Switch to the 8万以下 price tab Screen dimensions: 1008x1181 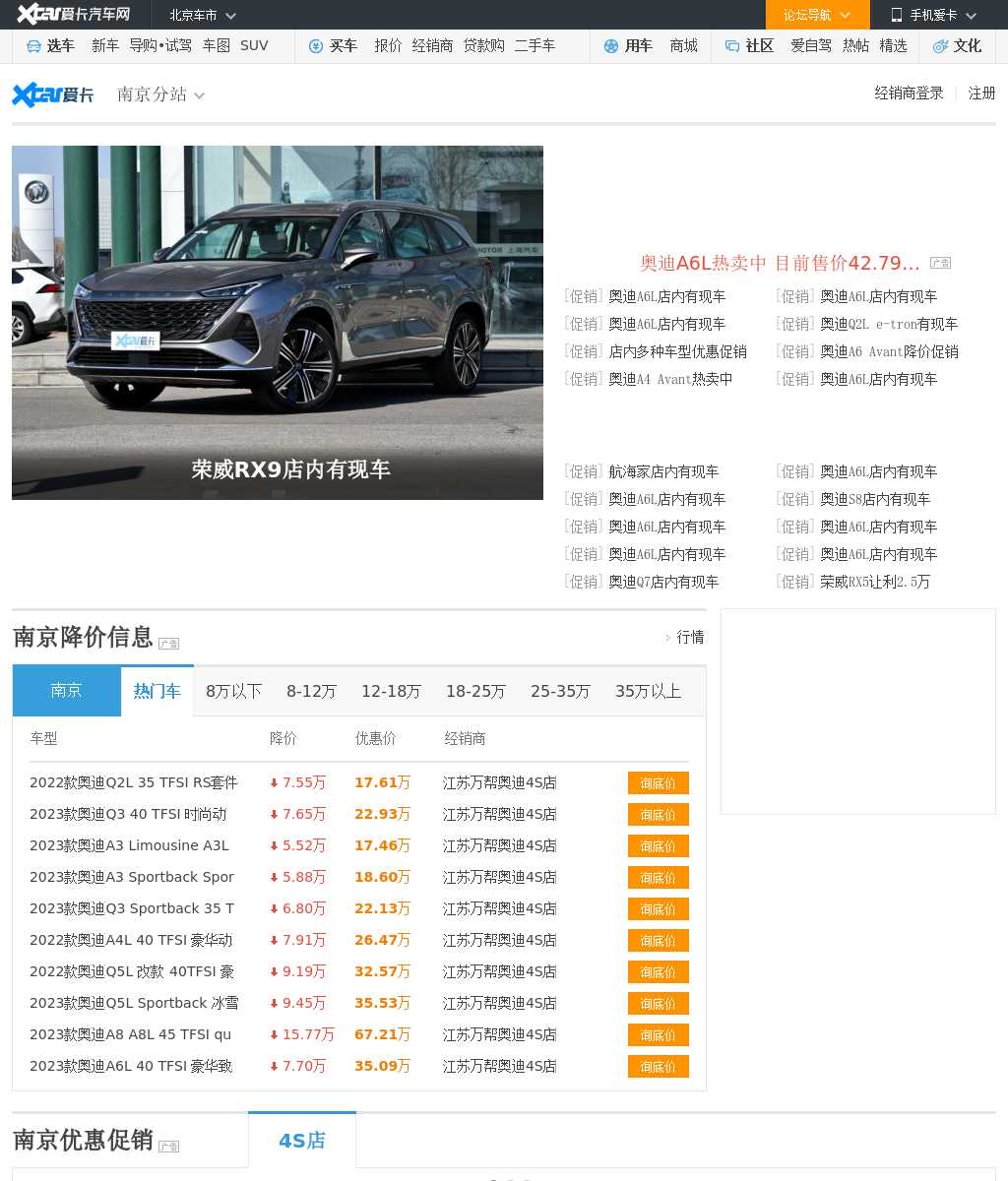pos(233,691)
